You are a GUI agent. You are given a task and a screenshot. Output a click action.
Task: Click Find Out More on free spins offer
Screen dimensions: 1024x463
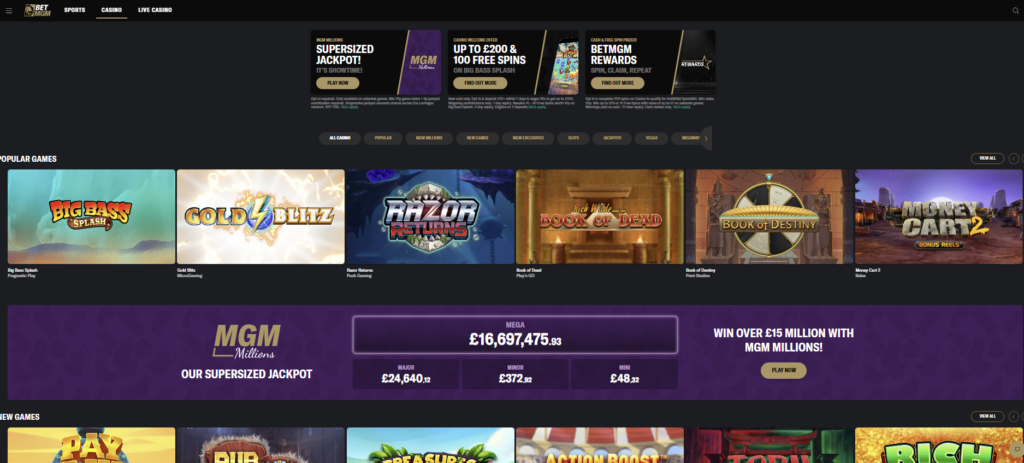(x=480, y=83)
